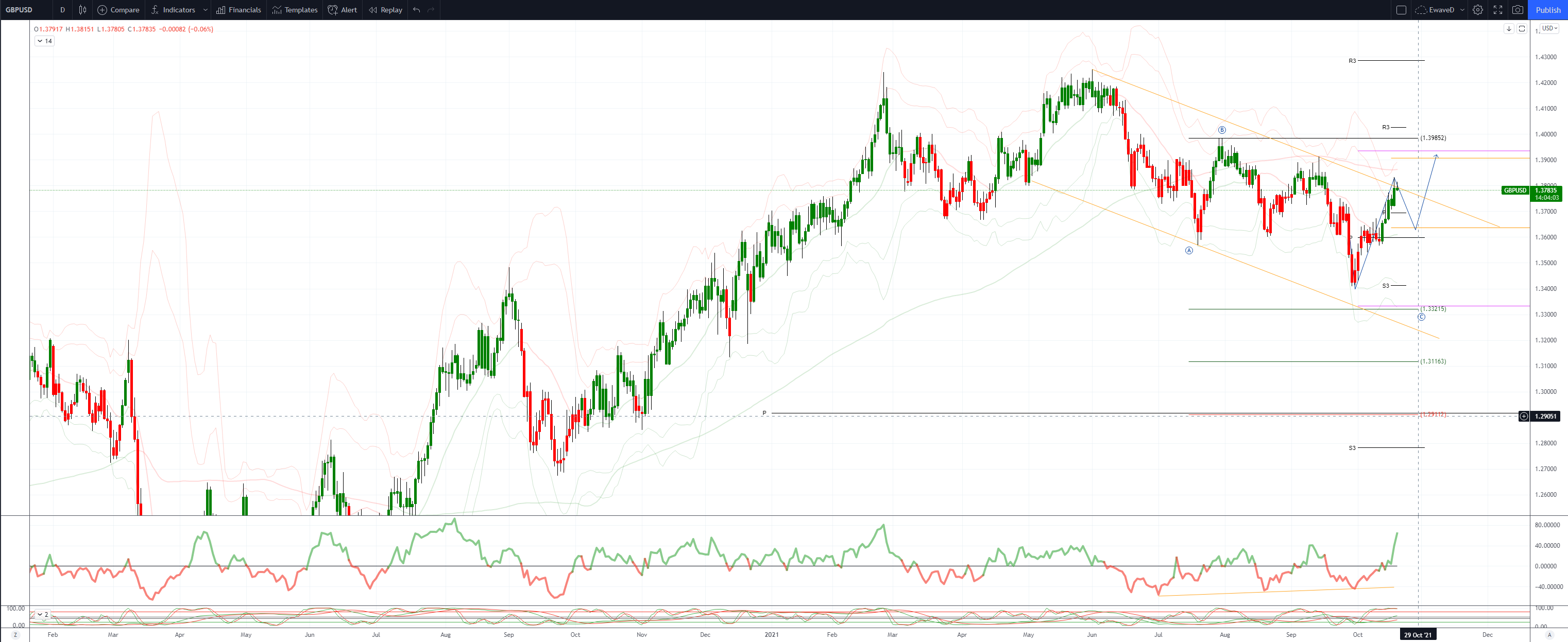Click the crosshair plus at 1.29051
The width and height of the screenshot is (1568, 642).
(1524, 416)
